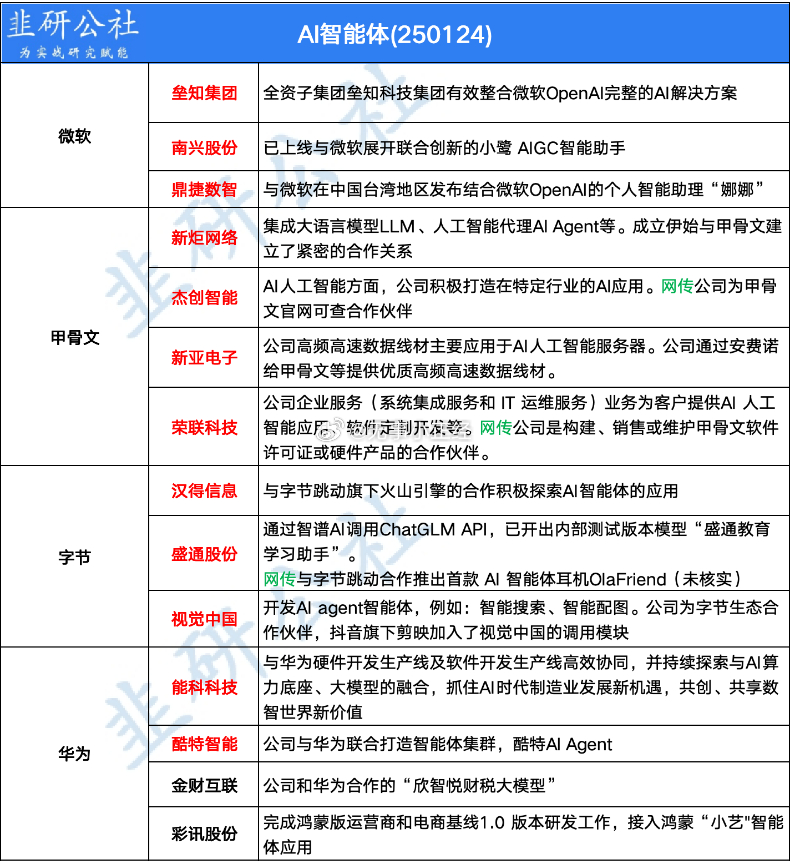Click the company name 鼎捷数智
The height and width of the screenshot is (861, 790).
click(x=204, y=189)
